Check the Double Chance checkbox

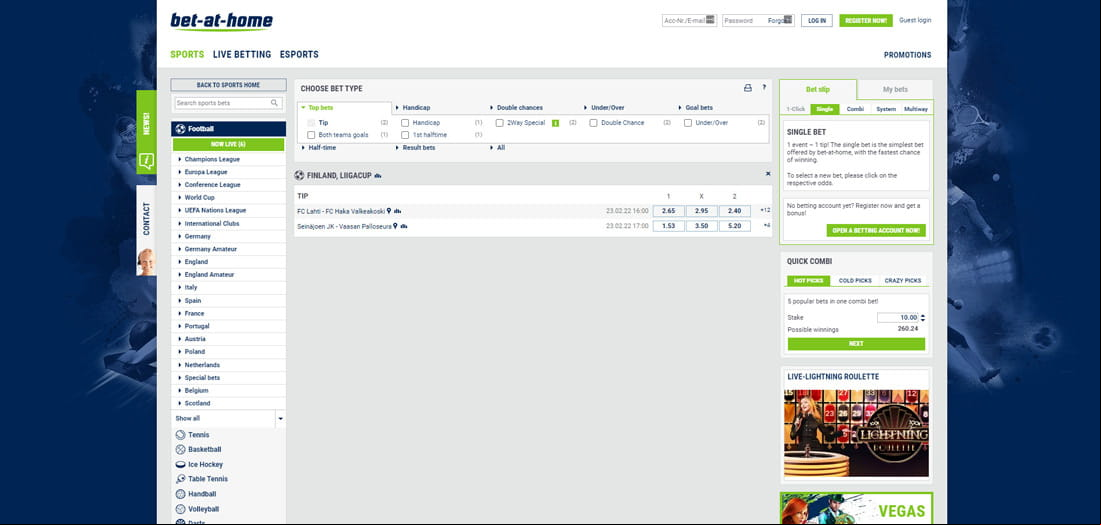(x=593, y=123)
